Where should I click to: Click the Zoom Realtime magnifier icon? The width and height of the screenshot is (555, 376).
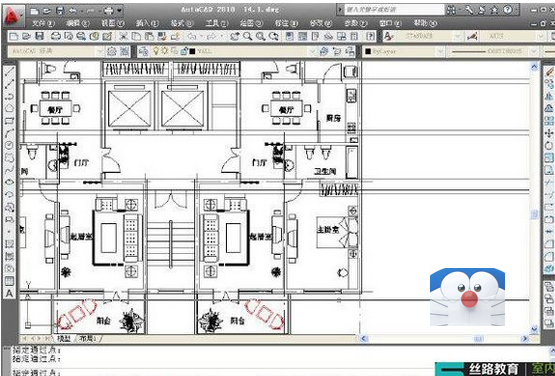coord(247,36)
